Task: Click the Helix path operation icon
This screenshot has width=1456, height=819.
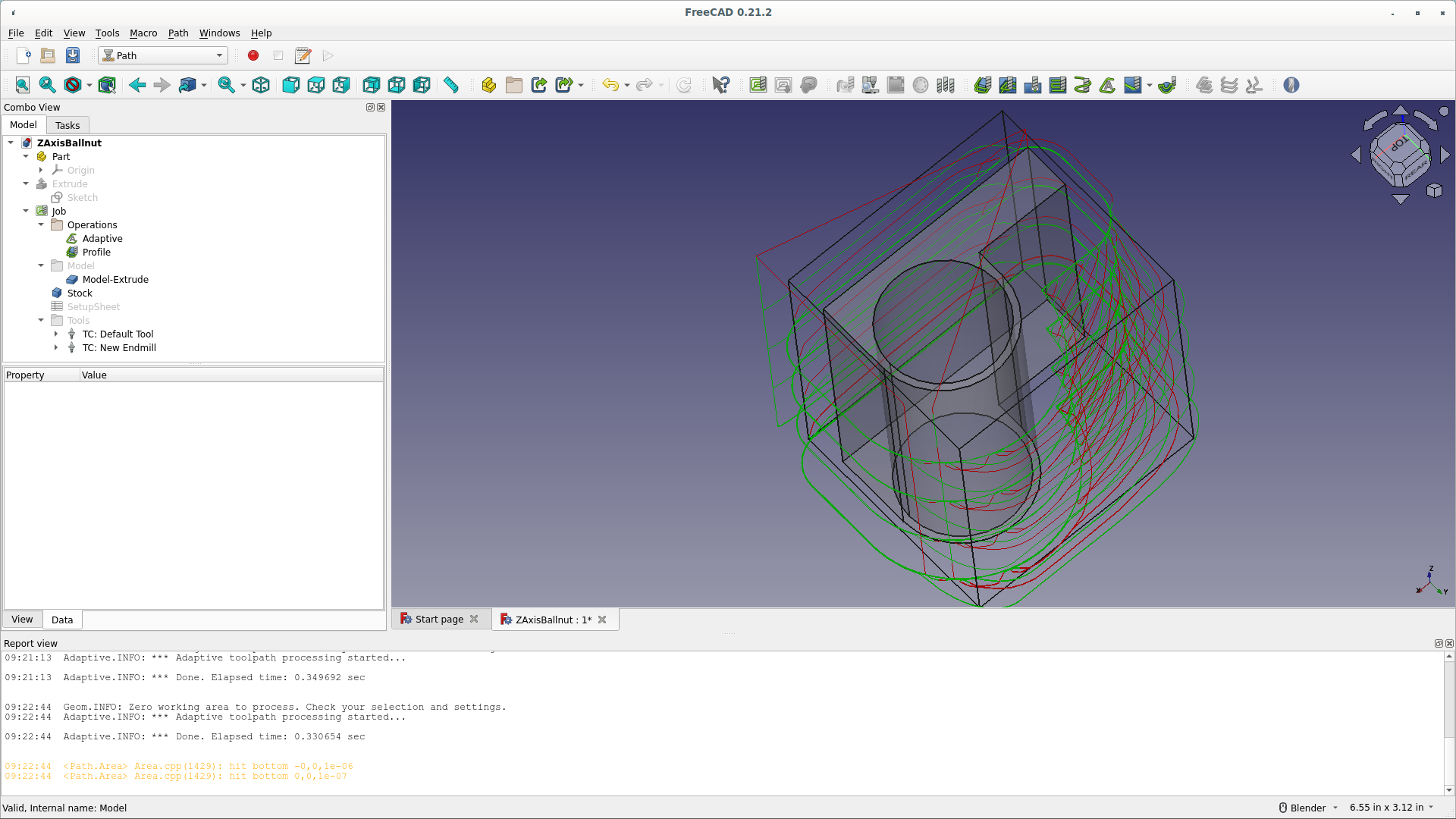Action: (x=1082, y=85)
